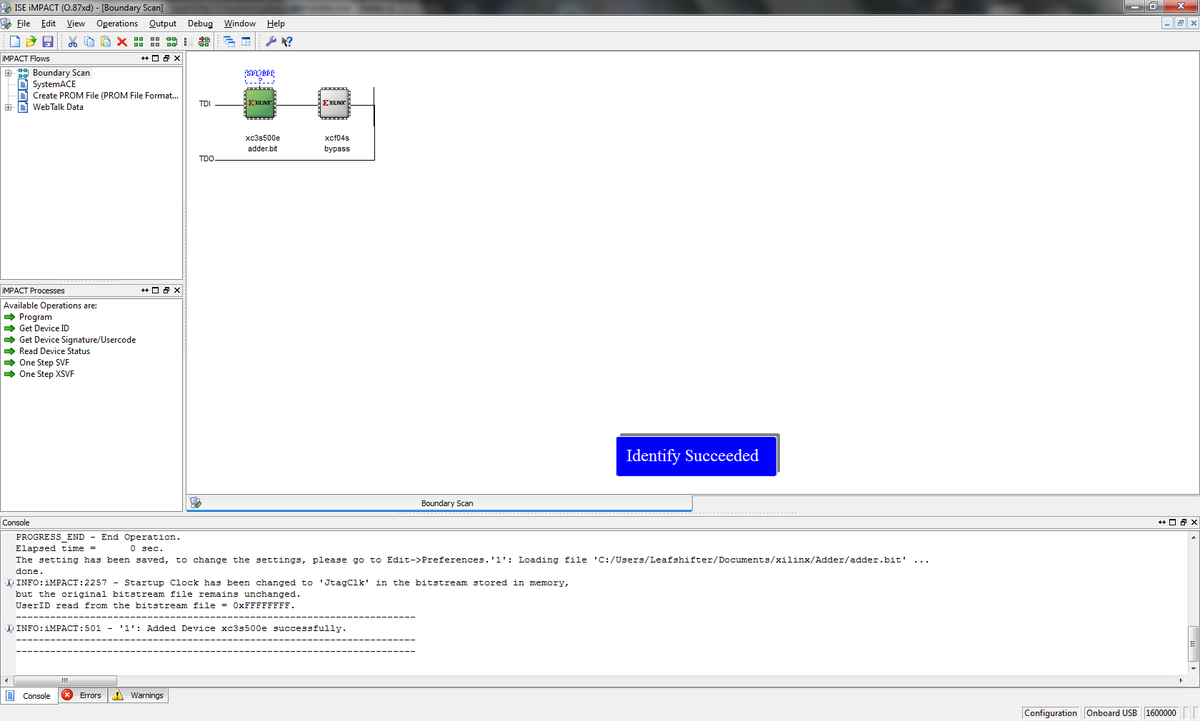This screenshot has width=1200, height=721.
Task: Click the Save floppy disk icon
Action: pyautogui.click(x=47, y=41)
